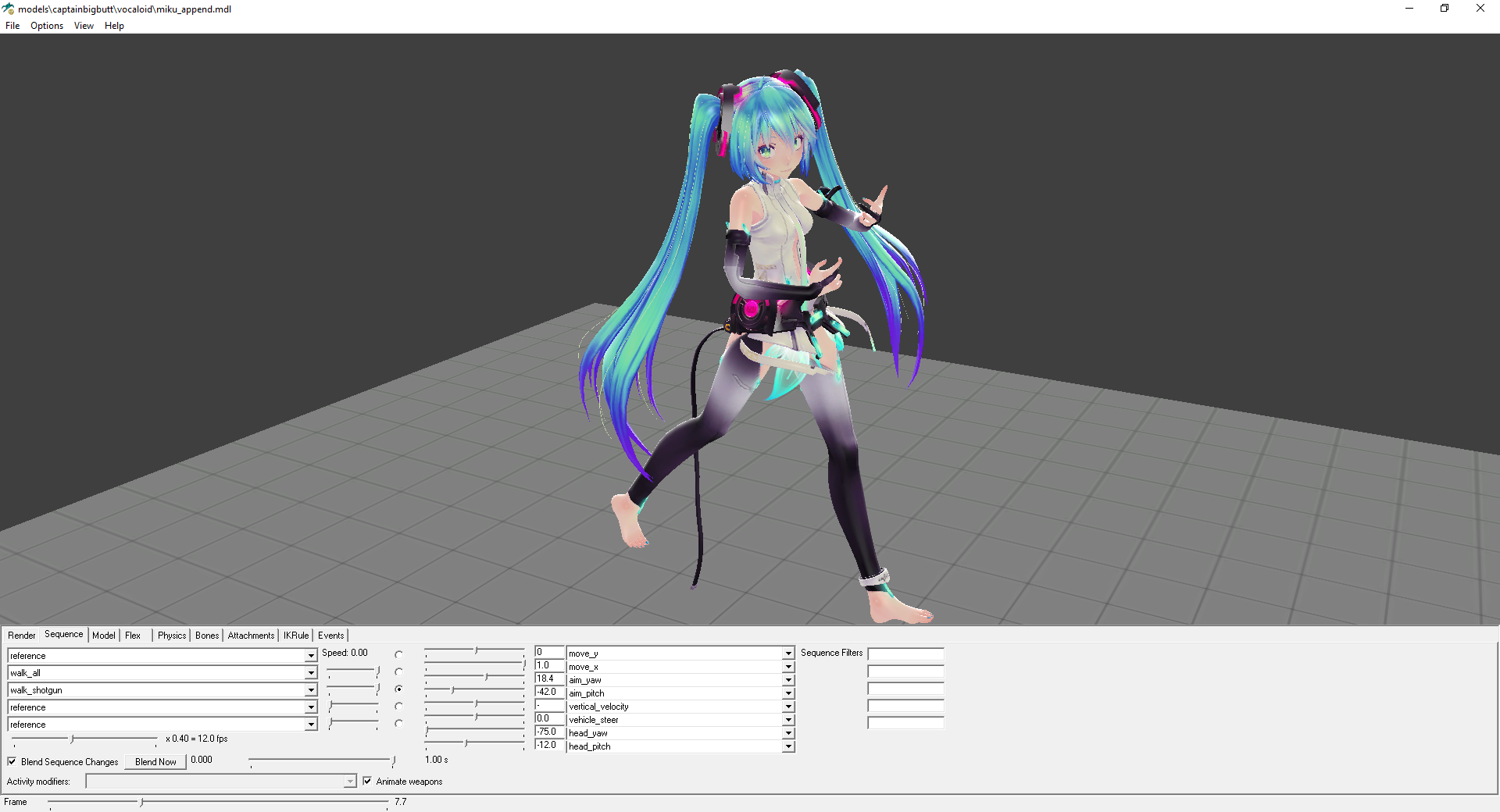Image resolution: width=1500 pixels, height=812 pixels.
Task: Click the walk_all layer weight slider
Action: pos(354,671)
